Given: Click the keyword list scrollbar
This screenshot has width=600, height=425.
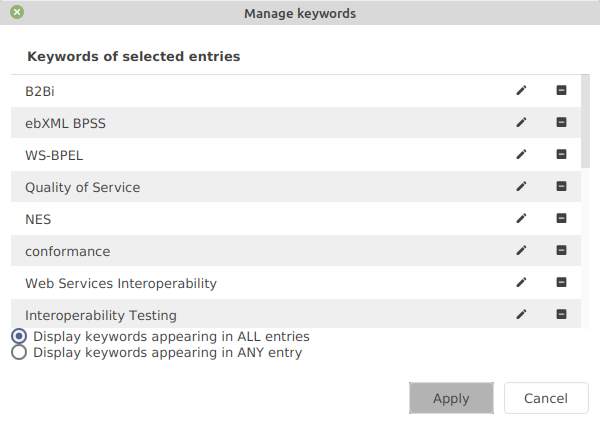Looking at the screenshot, I should (585, 121).
